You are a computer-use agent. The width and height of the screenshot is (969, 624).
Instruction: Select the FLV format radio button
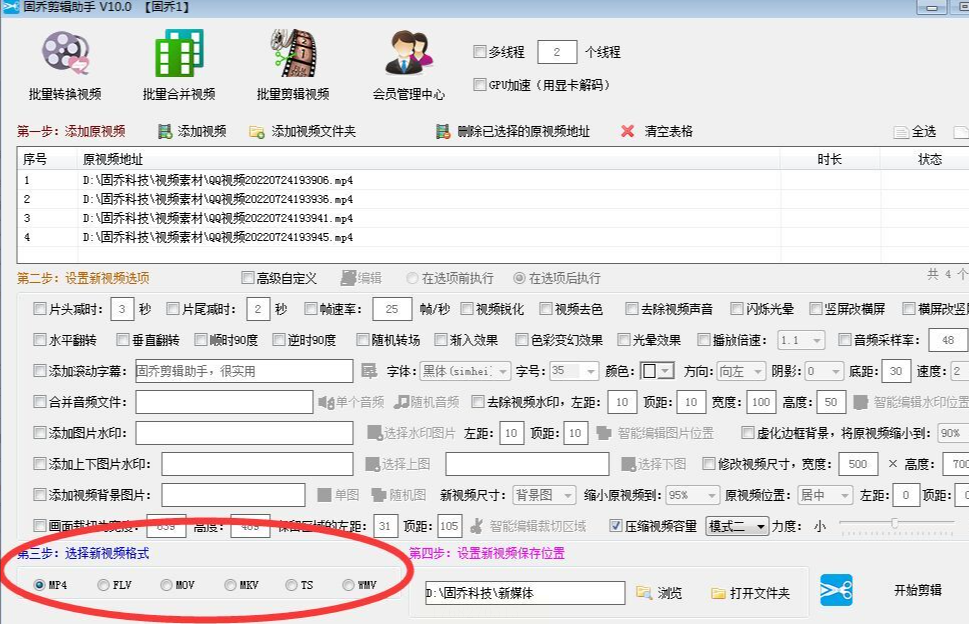[103, 585]
